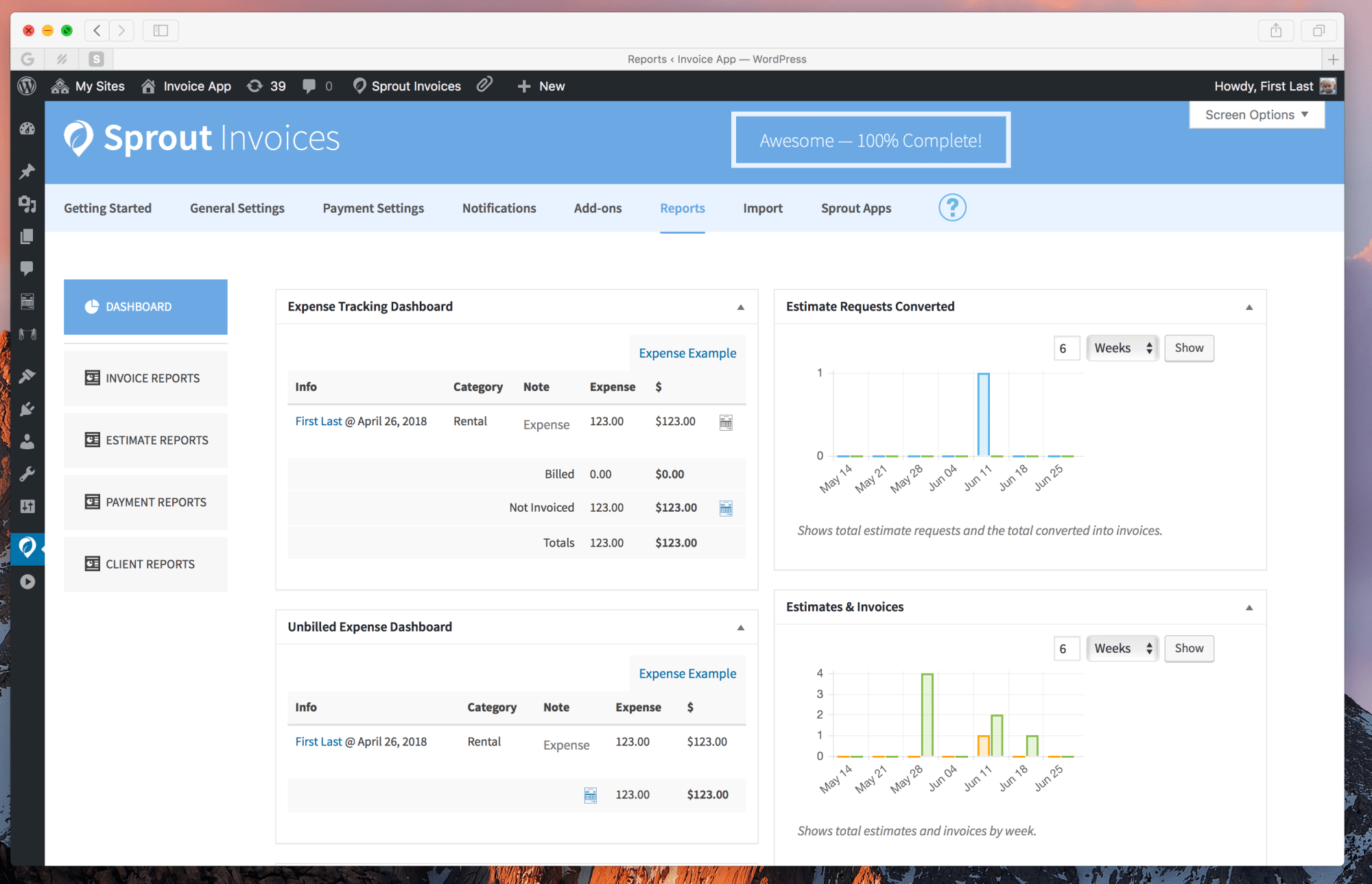The width and height of the screenshot is (1372, 884).
Task: Click the paperclip icon next to Sprout Invoices
Action: click(x=485, y=84)
